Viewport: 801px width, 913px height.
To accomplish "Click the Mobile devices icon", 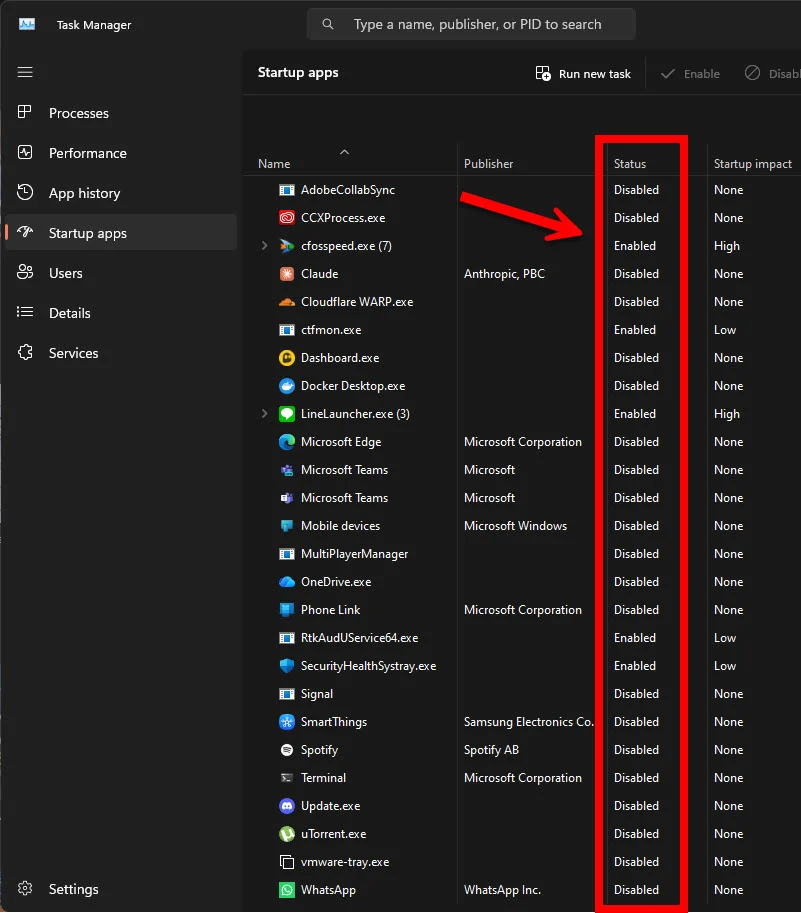I will pyautogui.click(x=287, y=526).
